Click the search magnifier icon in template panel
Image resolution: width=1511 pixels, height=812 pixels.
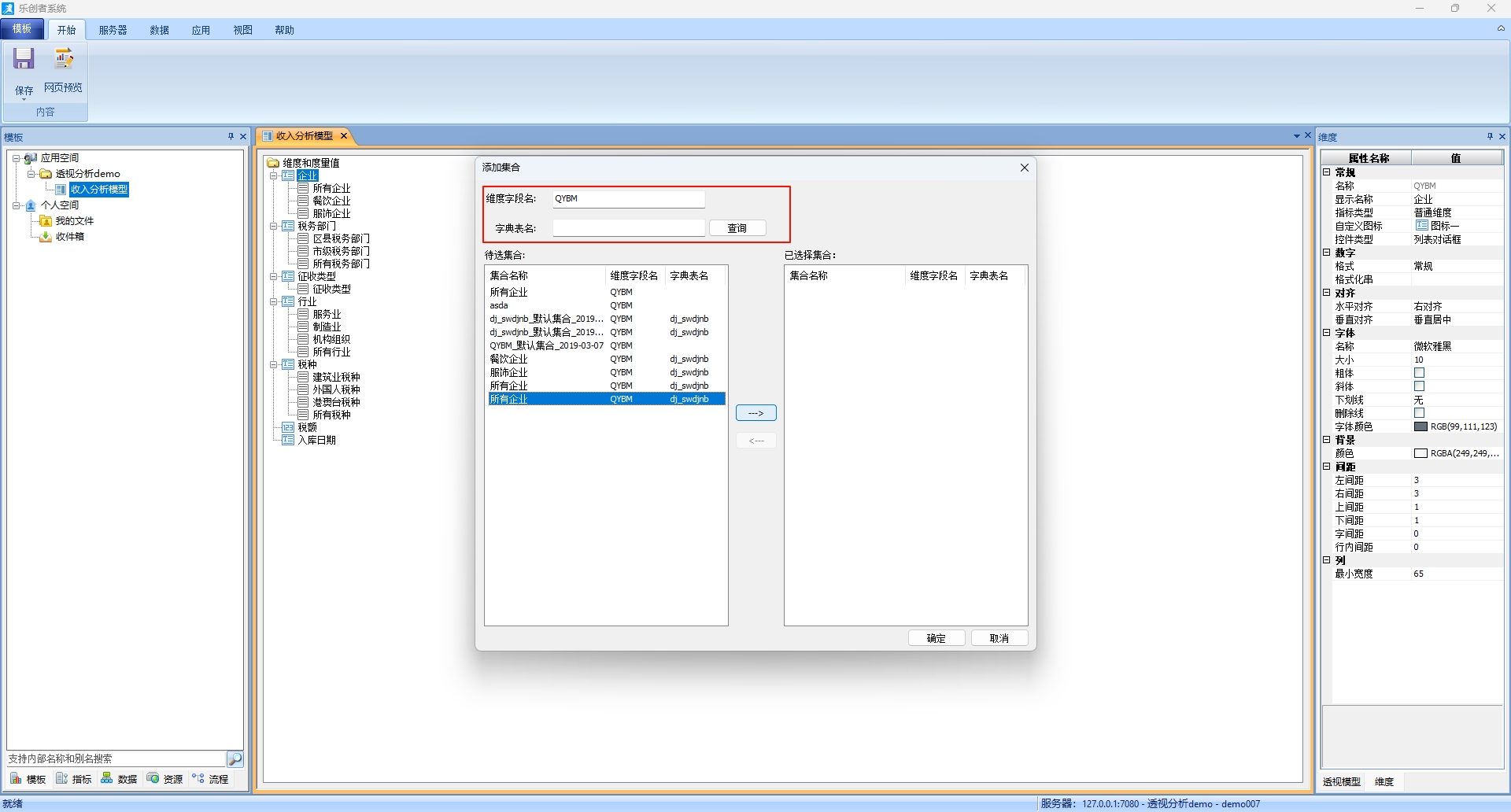click(x=235, y=759)
